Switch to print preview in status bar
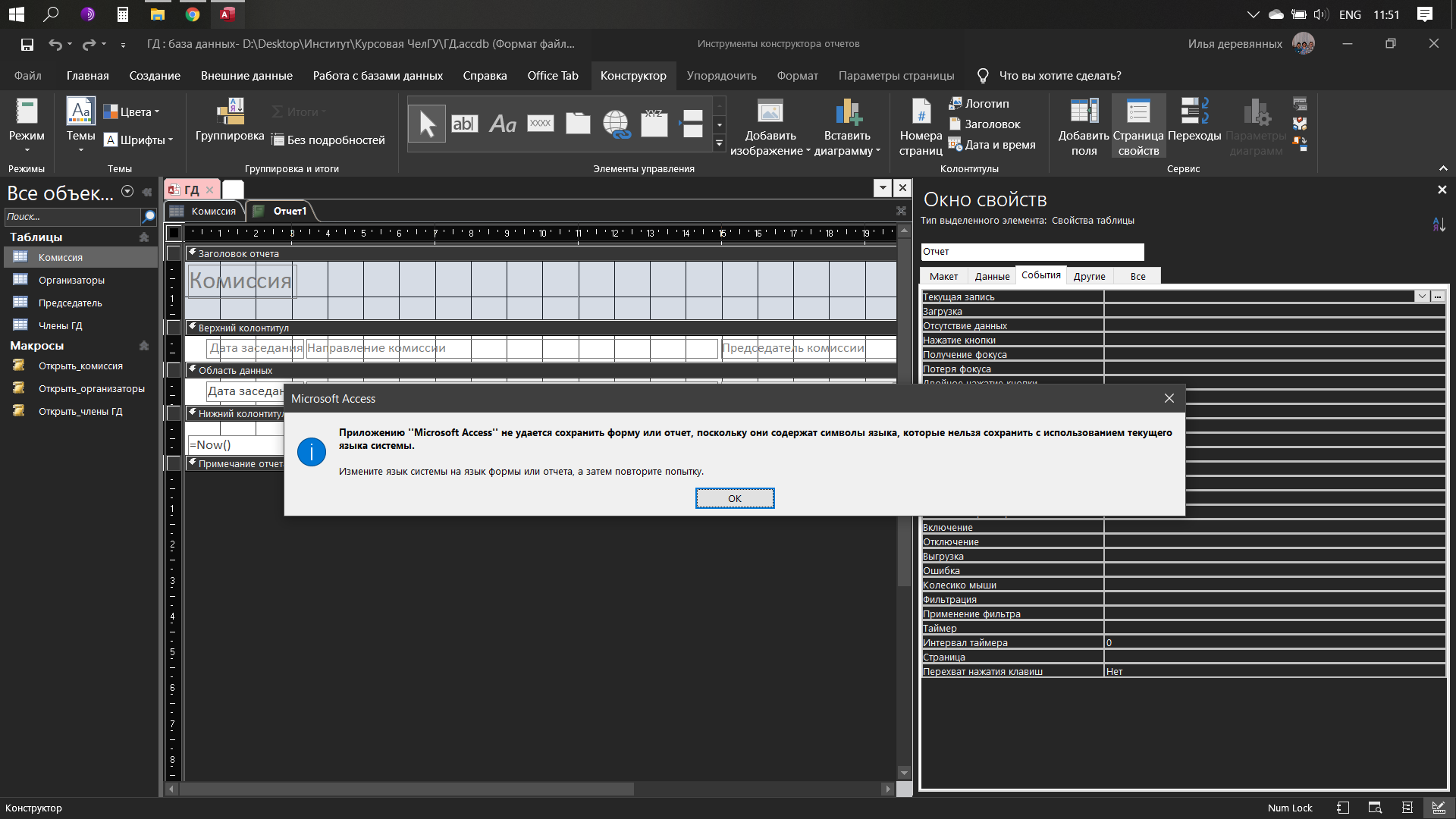The height and width of the screenshot is (819, 1456). tap(1374, 808)
